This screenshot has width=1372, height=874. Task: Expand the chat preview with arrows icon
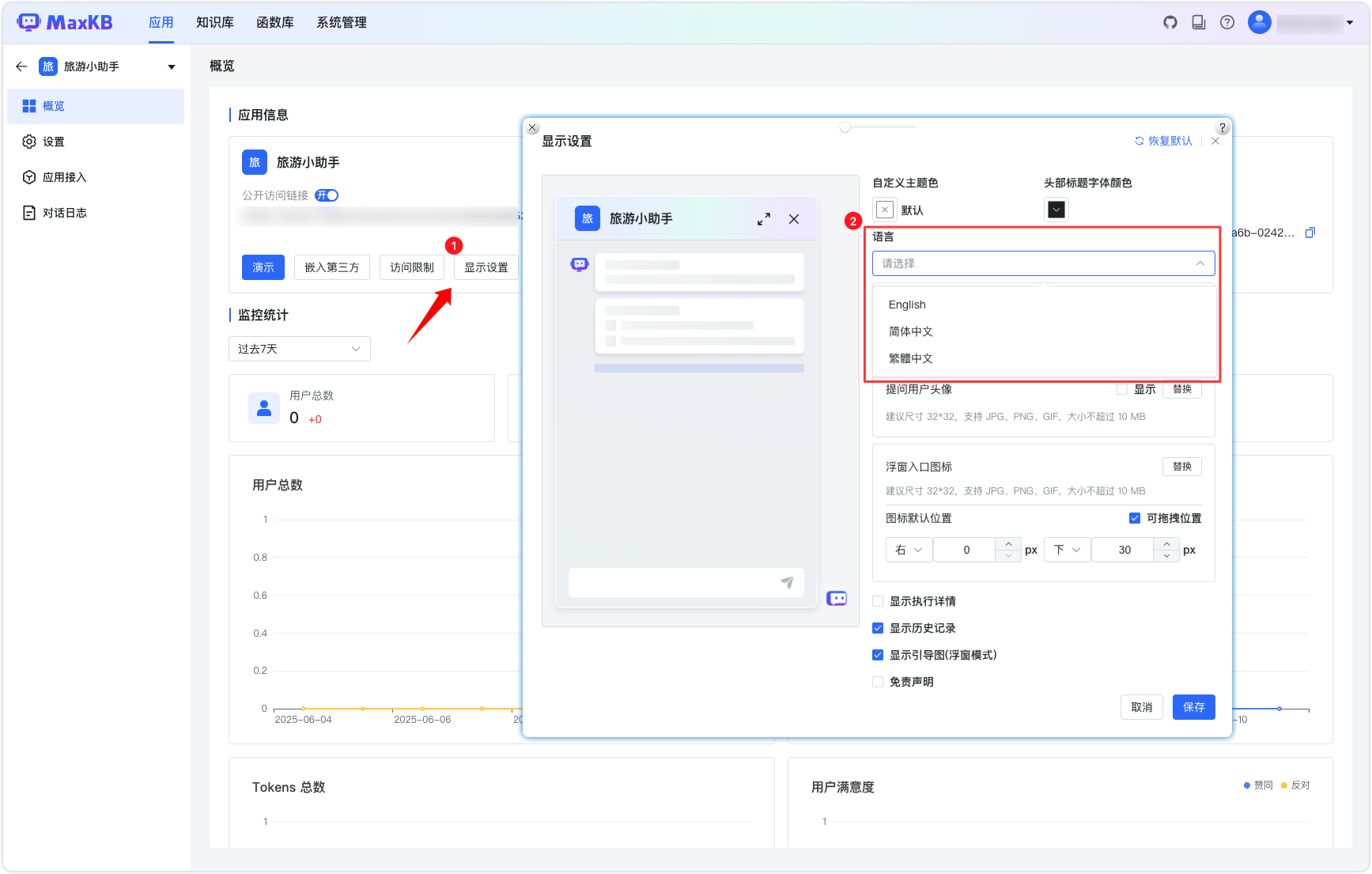764,219
